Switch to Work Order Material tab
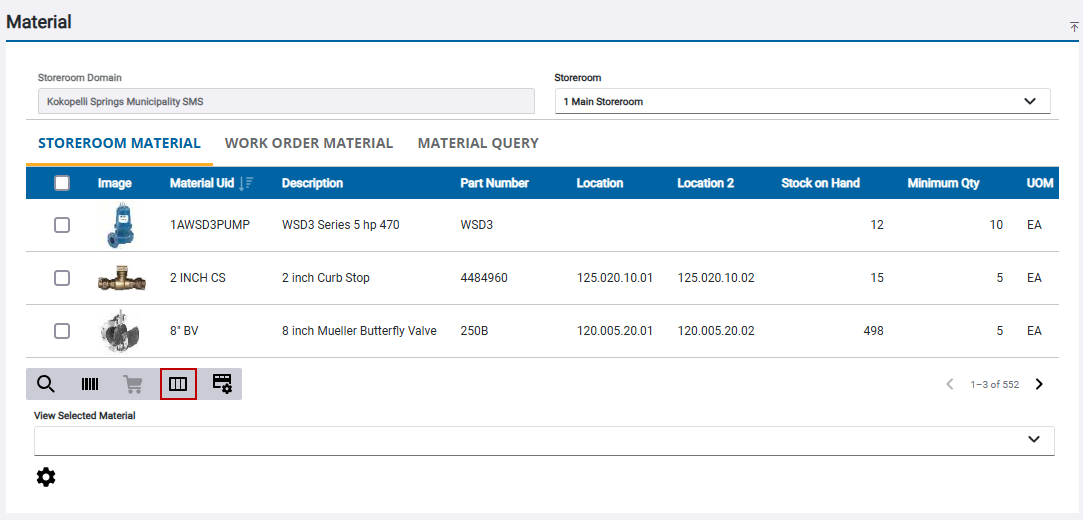Screen dimensions: 1083x520 308,143
